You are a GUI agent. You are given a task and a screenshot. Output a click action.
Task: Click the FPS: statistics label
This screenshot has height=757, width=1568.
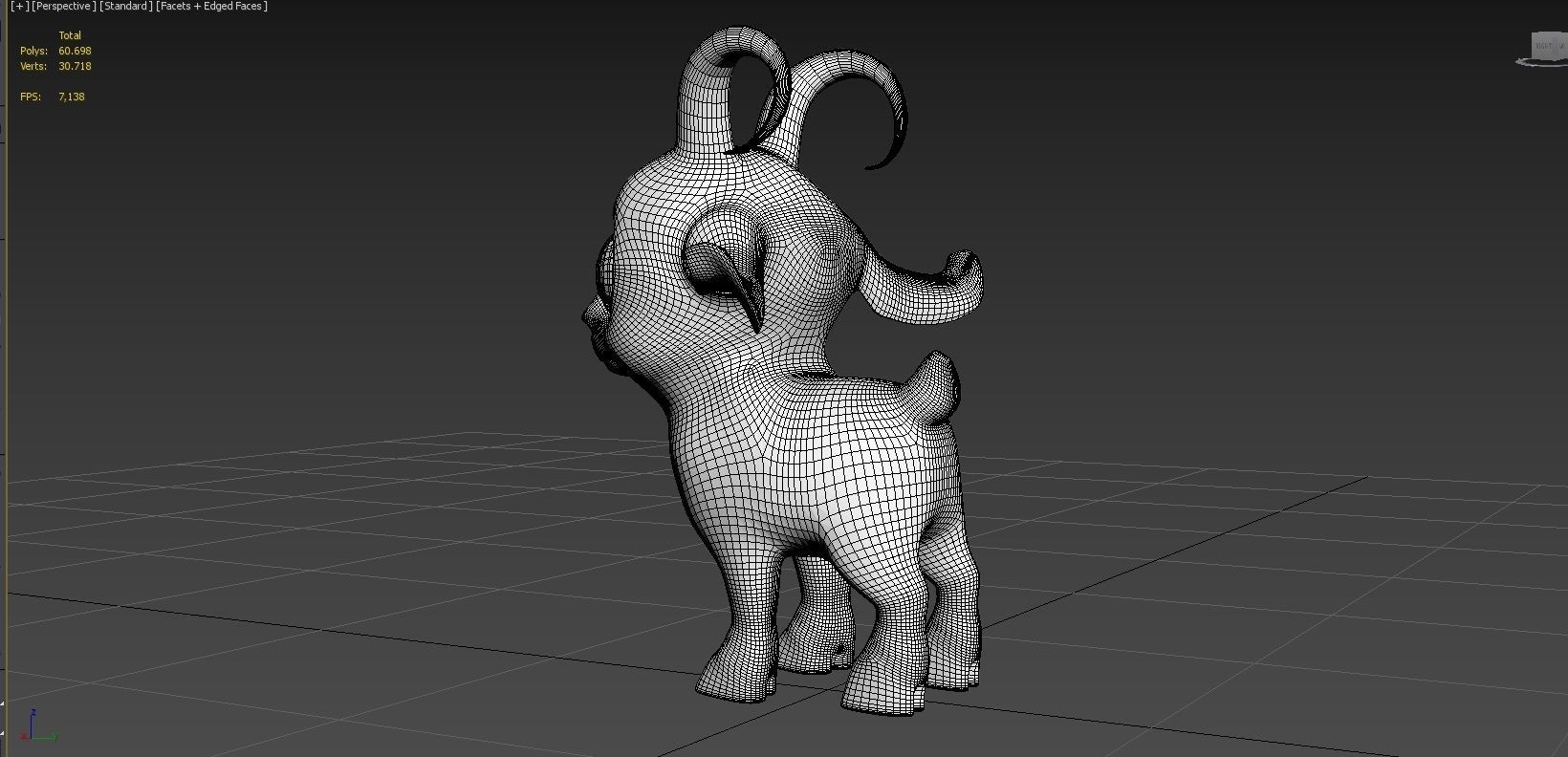tap(31, 97)
